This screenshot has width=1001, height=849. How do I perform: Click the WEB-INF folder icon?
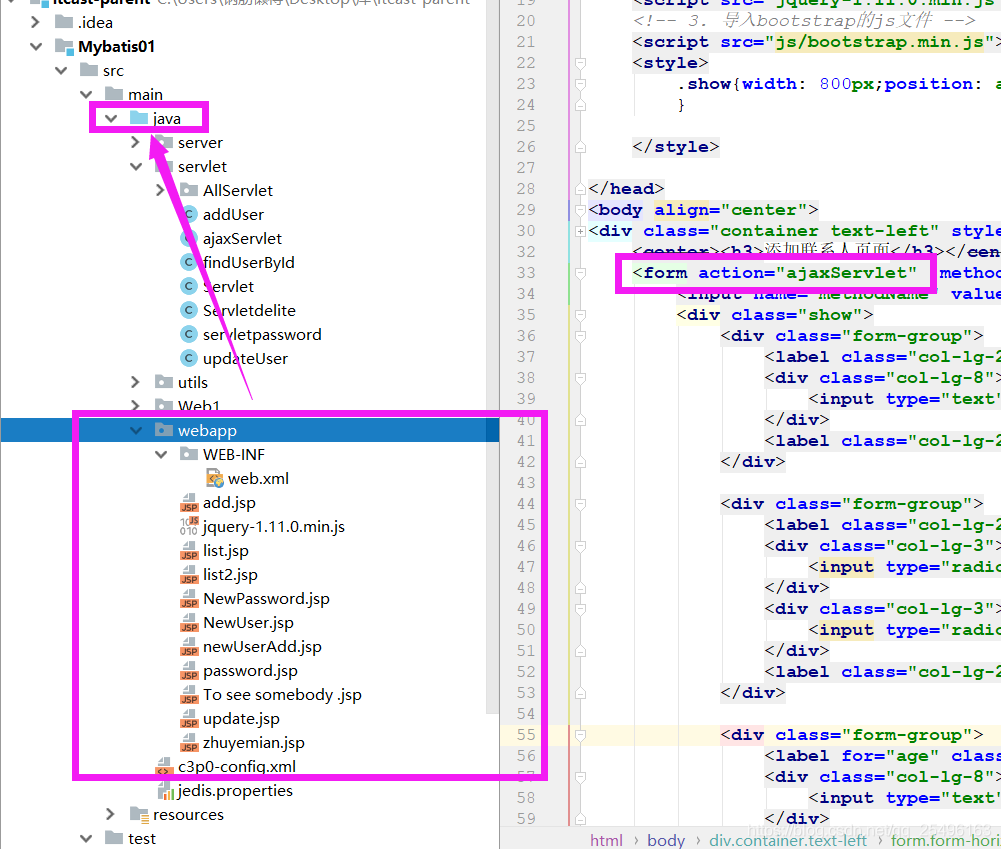189,454
